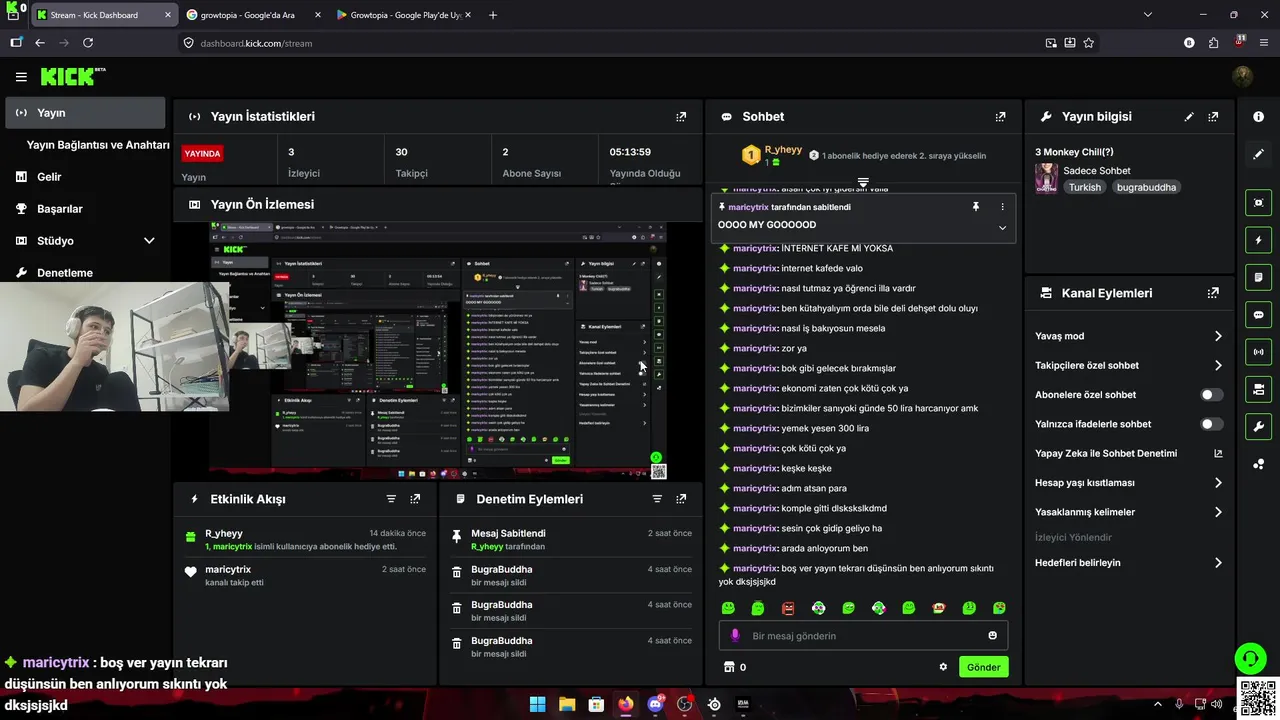Pop out the Yayın İstatistikleri panel
Image resolution: width=1280 pixels, height=720 pixels.
[x=681, y=117]
